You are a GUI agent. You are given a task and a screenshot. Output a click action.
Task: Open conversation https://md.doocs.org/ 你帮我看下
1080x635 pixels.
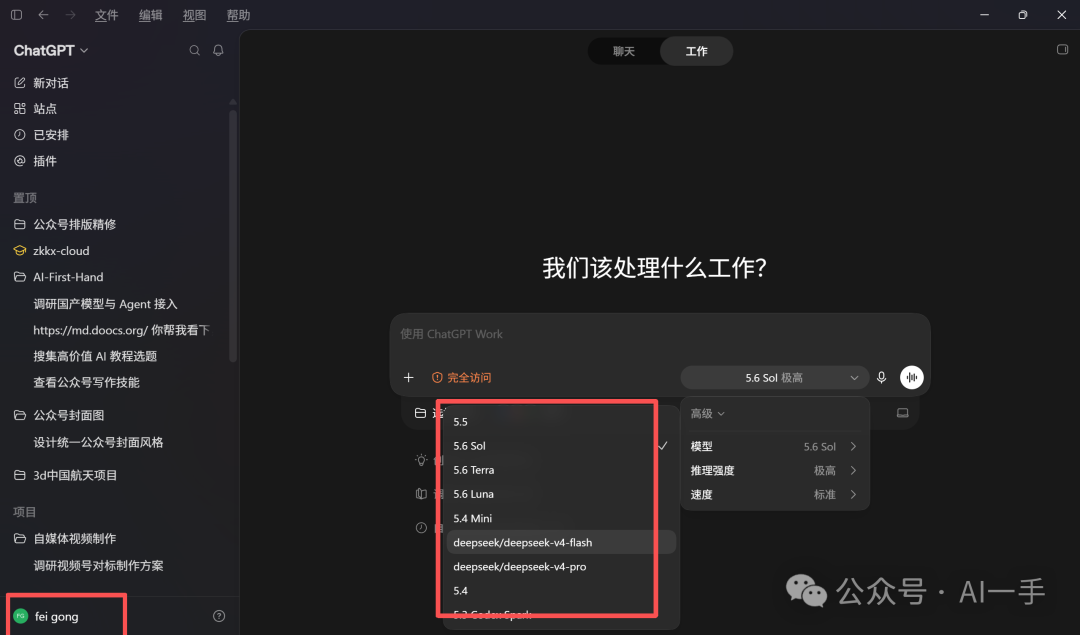click(x=121, y=330)
